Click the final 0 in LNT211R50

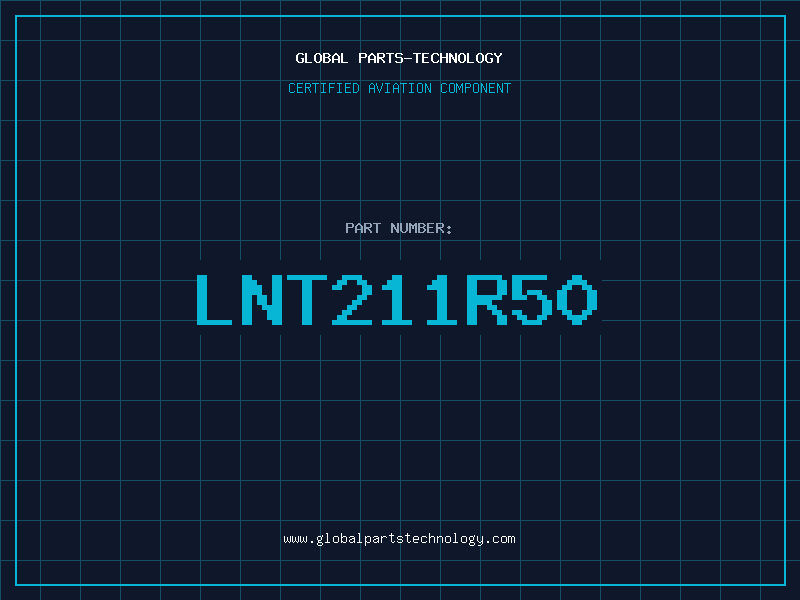[577, 299]
